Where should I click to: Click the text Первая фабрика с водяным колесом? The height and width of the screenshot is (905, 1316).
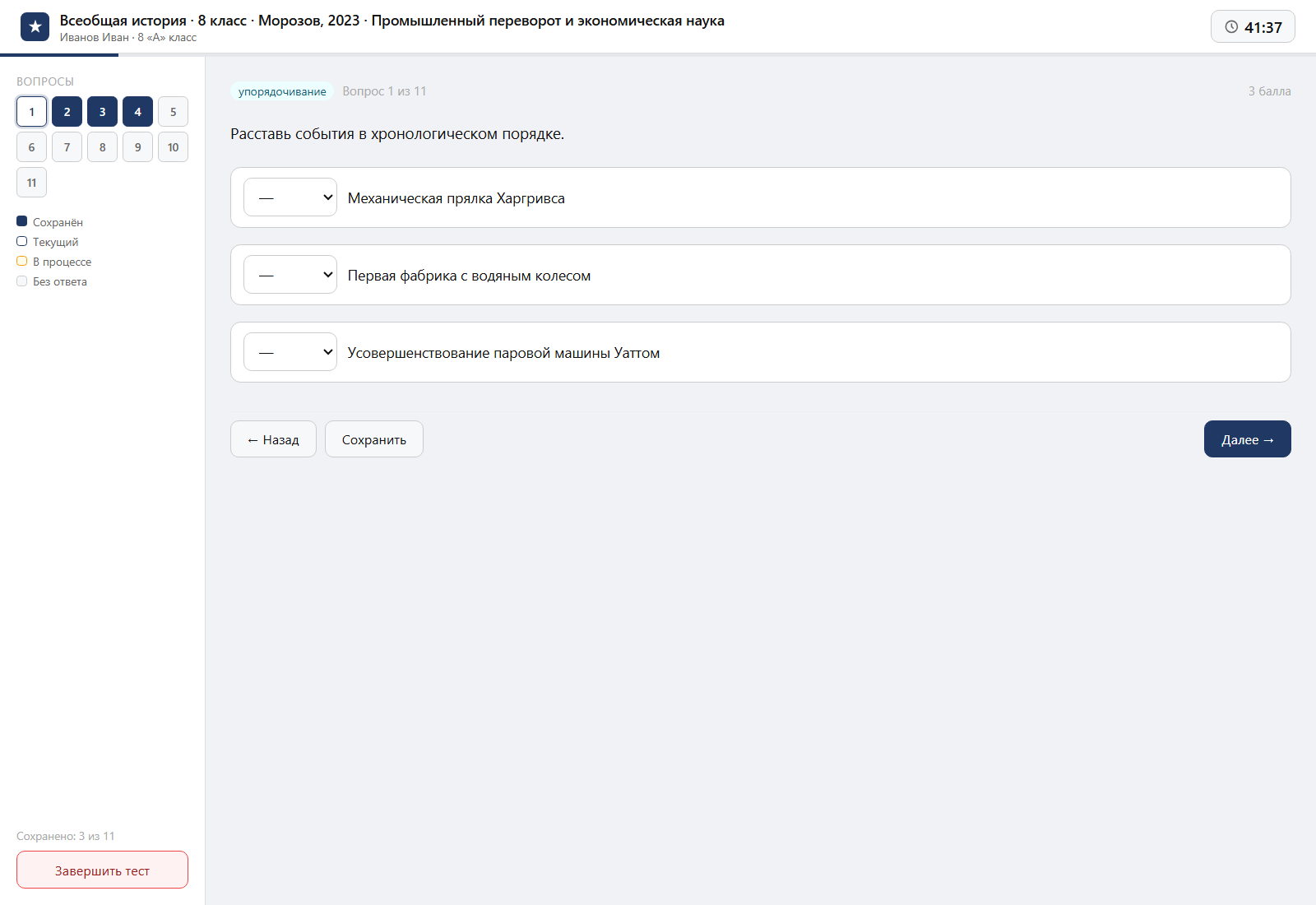[x=469, y=276]
